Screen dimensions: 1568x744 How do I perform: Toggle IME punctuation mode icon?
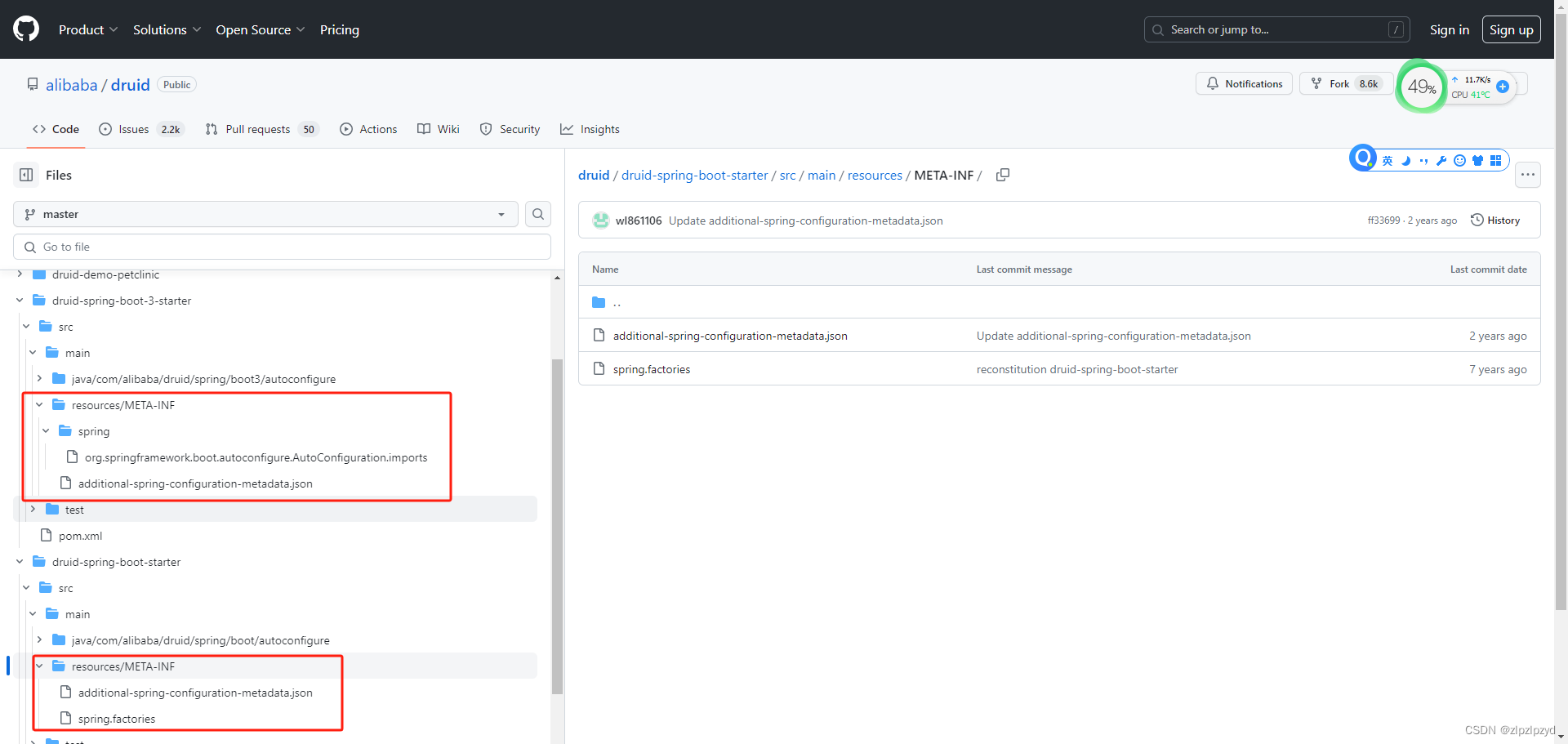(x=1423, y=161)
